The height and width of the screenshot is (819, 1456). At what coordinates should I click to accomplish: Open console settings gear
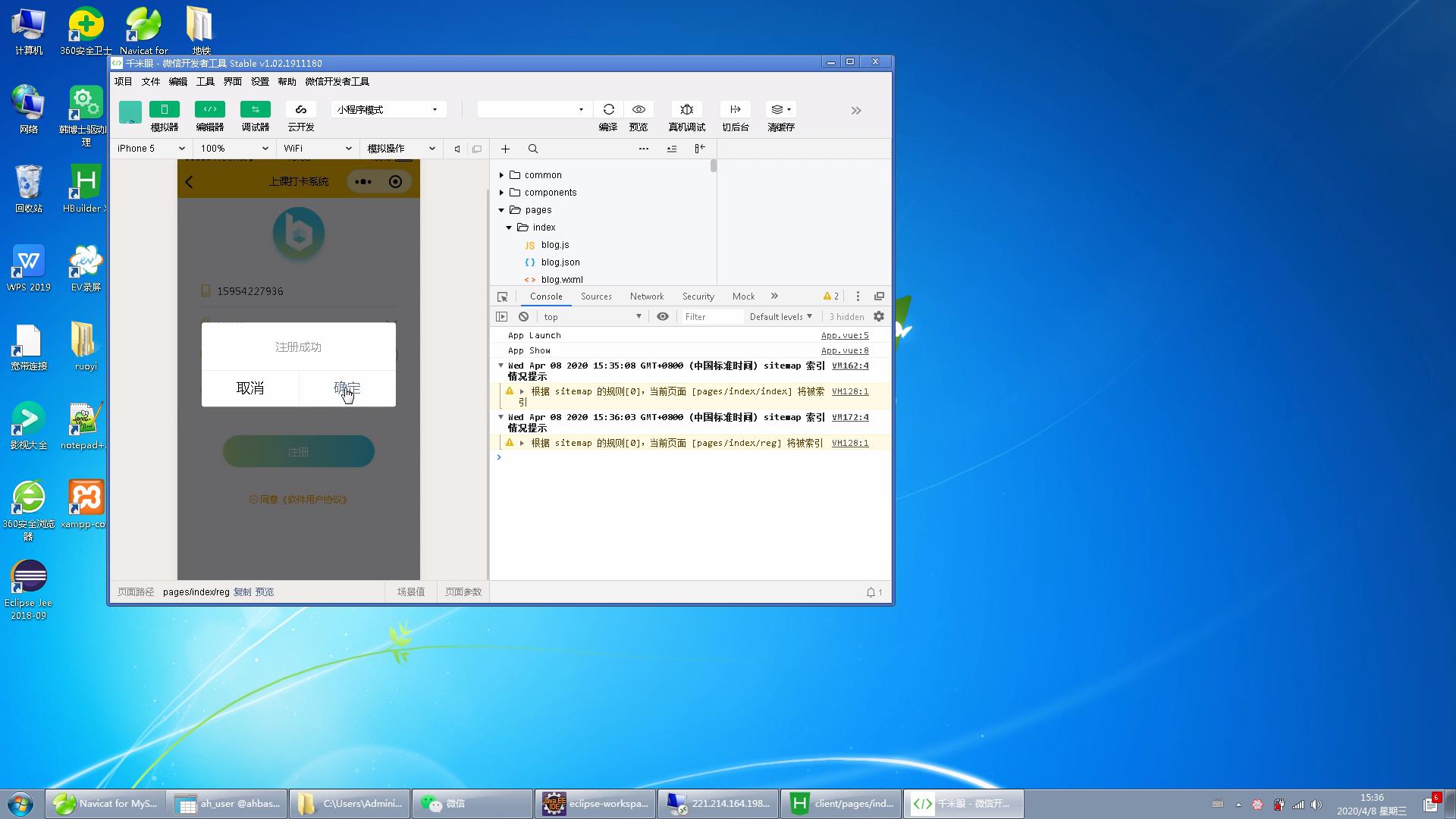click(879, 317)
